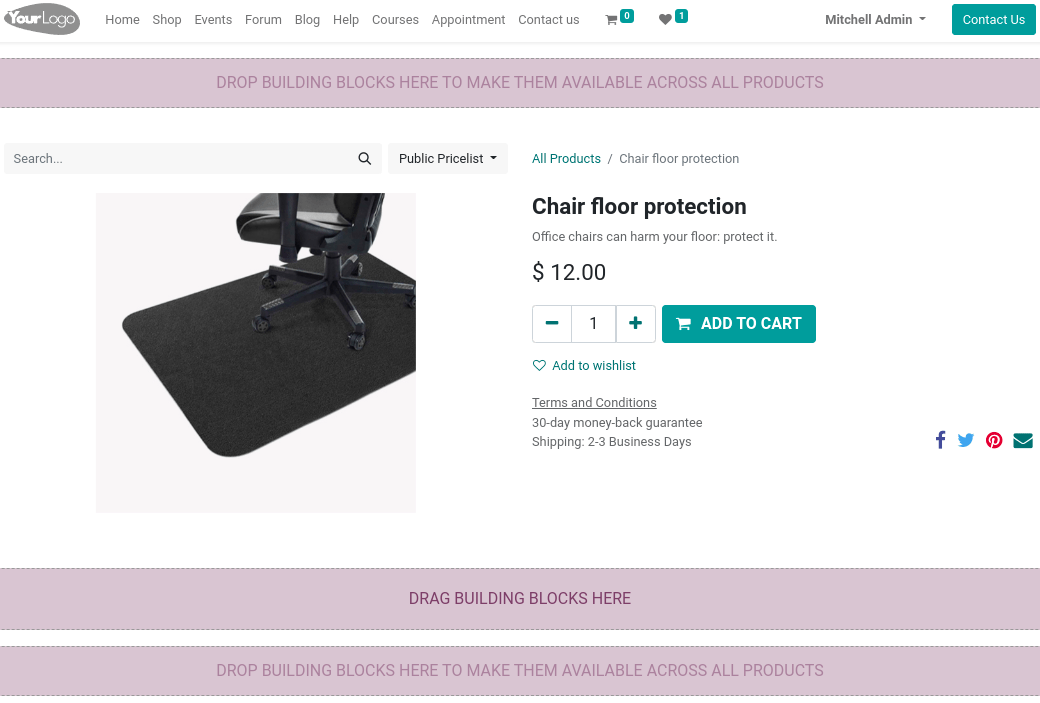Share product via the email envelope icon
Image resolution: width=1040 pixels, height=703 pixels.
(x=1022, y=440)
